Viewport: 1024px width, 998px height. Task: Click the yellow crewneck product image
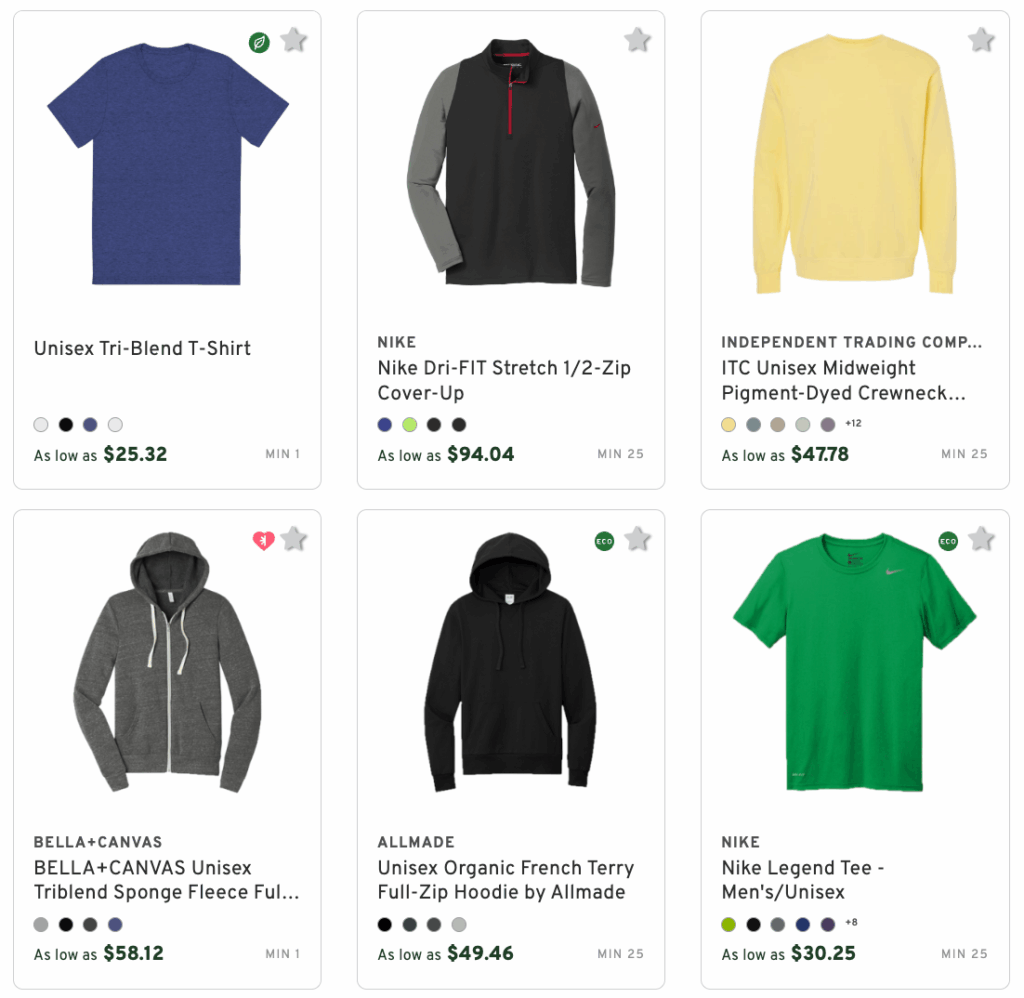(853, 165)
